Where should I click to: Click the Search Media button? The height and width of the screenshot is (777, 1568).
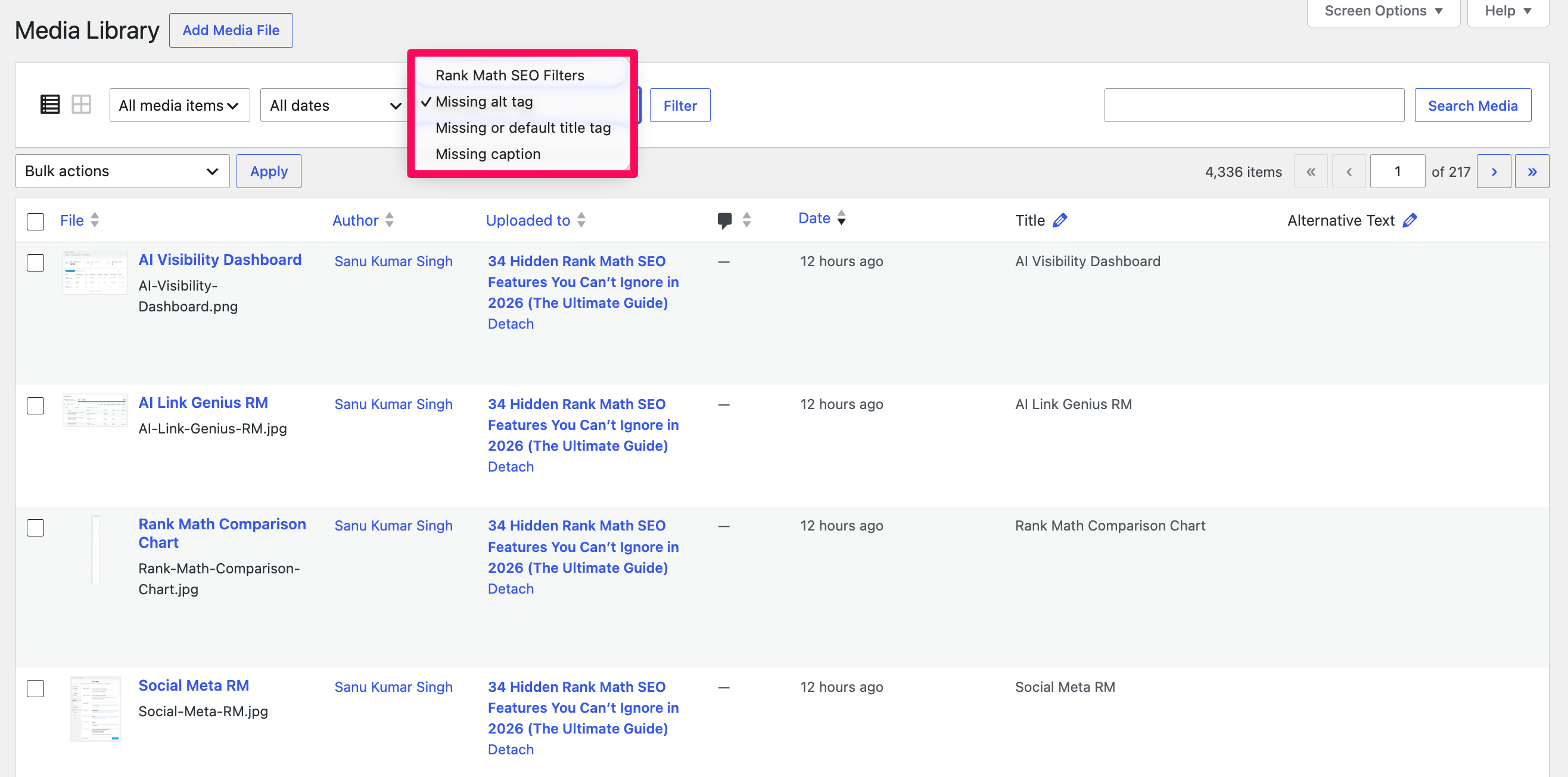click(x=1473, y=105)
